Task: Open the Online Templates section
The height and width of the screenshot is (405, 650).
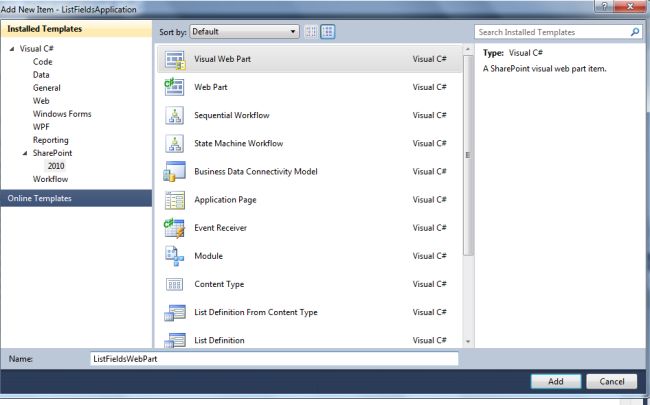Action: [x=76, y=199]
